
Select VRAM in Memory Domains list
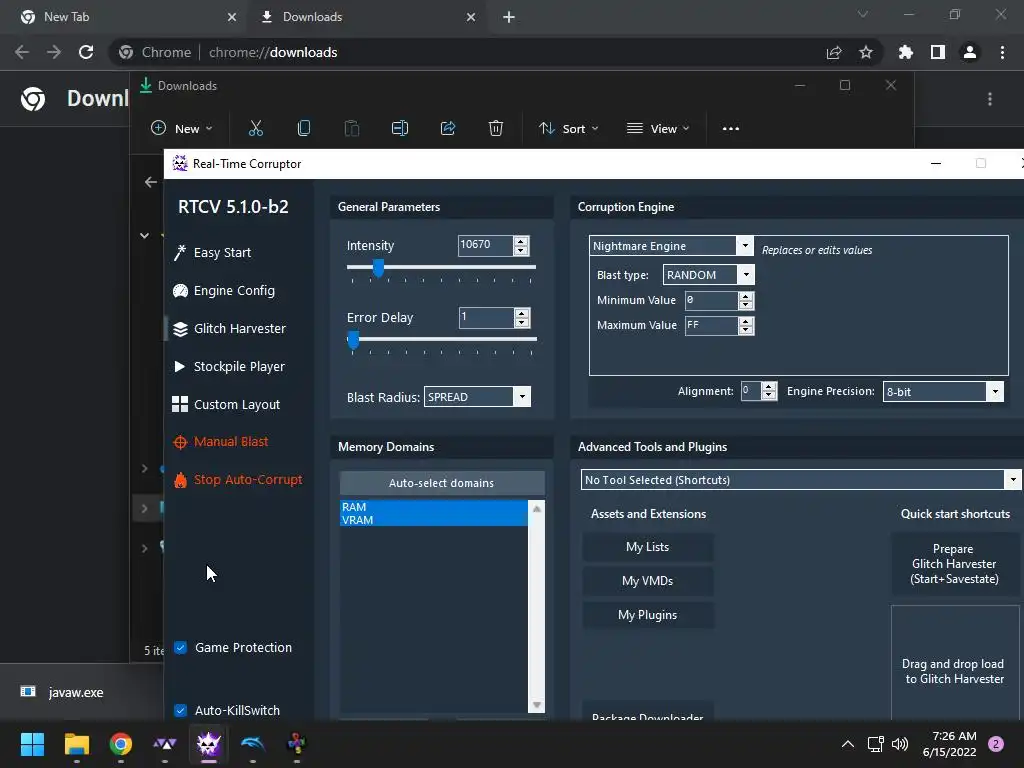(434, 520)
